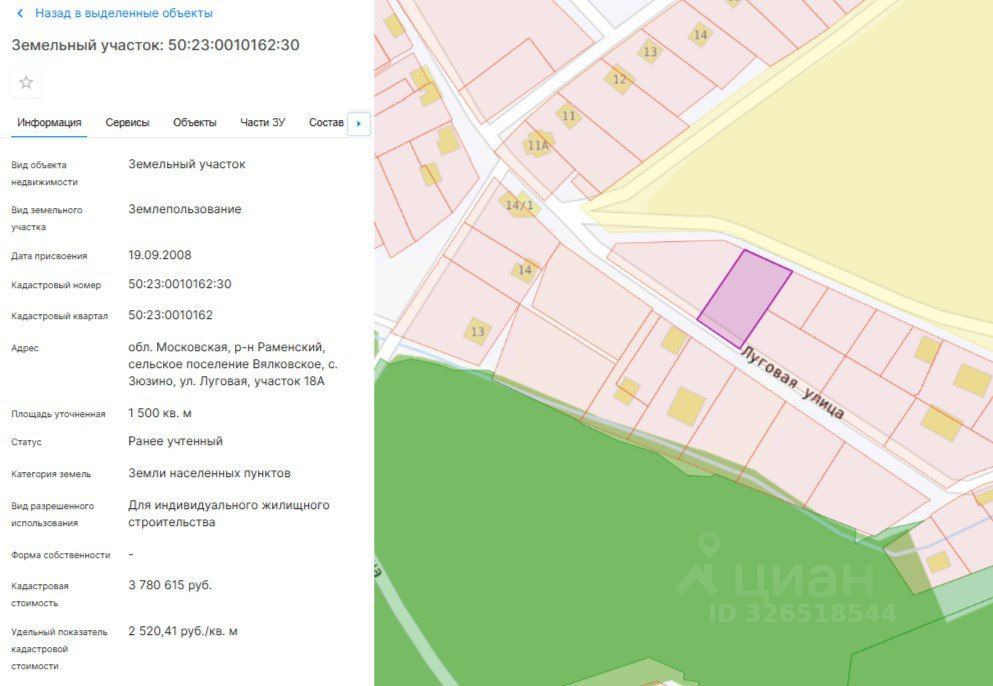Switch to the Сервисы tab
Screen dimensions: 993x686
[127, 123]
